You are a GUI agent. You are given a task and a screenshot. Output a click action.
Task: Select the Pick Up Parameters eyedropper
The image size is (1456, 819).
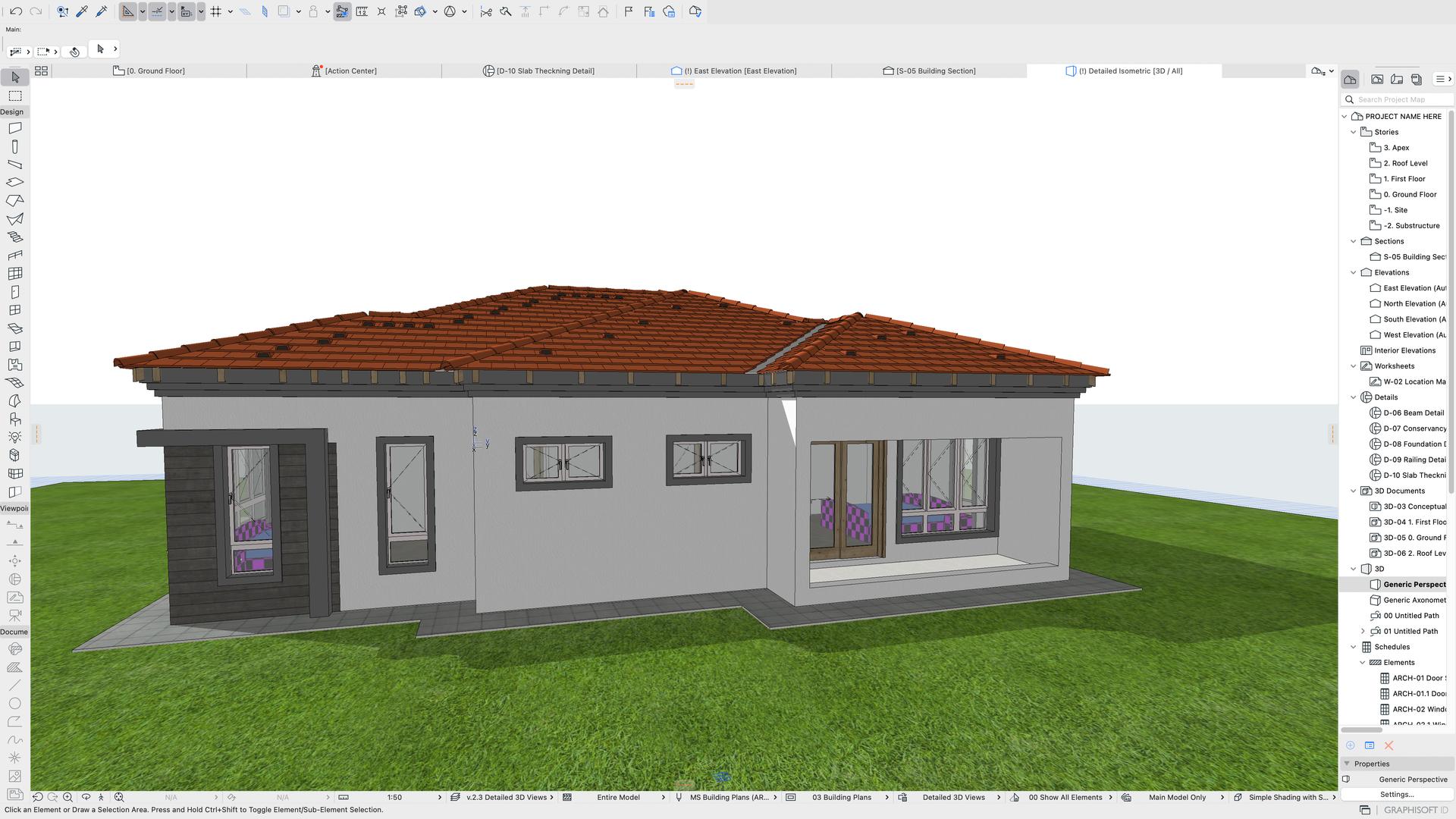(82, 11)
